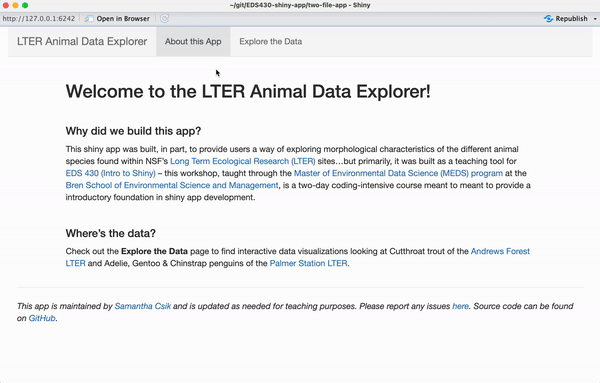Maximize the window with green button
The width and height of the screenshot is (600, 383).
coord(25,5)
